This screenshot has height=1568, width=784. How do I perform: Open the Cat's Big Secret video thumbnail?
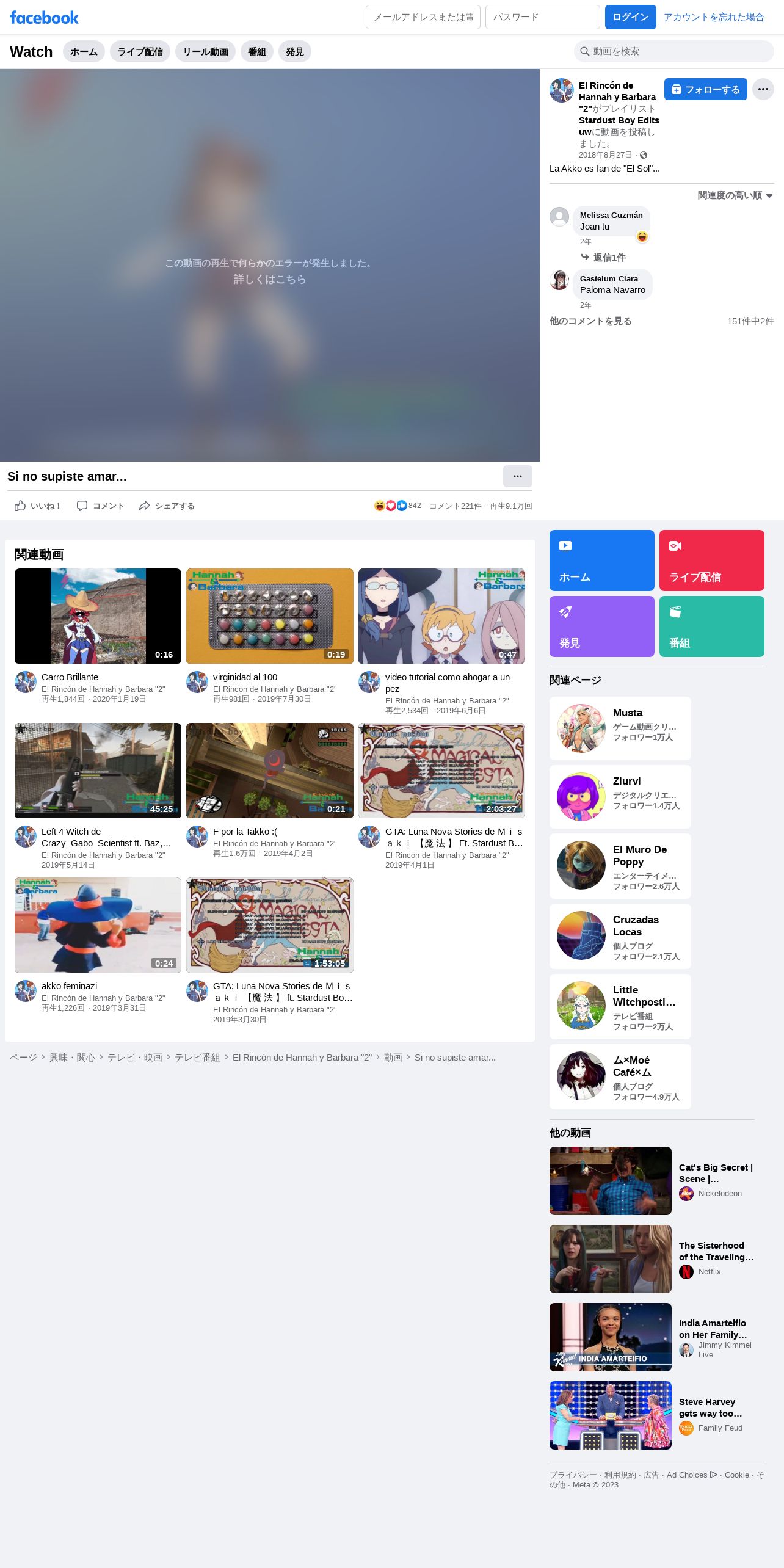pos(611,1181)
